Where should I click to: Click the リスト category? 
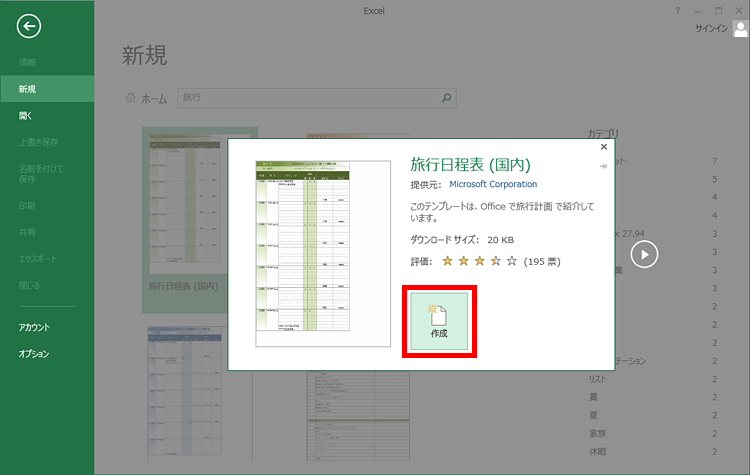(x=597, y=379)
